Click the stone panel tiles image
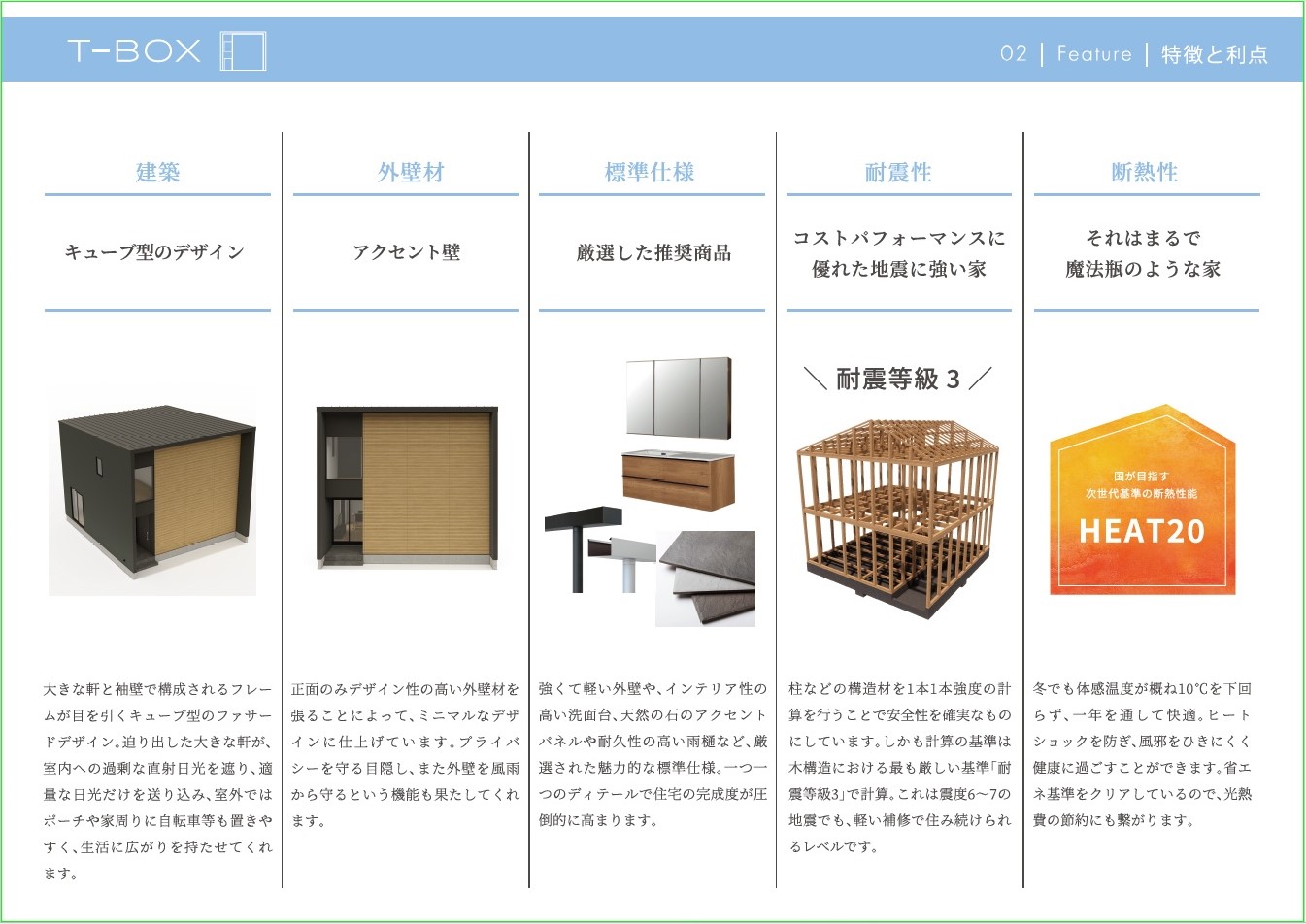The image size is (1306, 924). (706, 578)
